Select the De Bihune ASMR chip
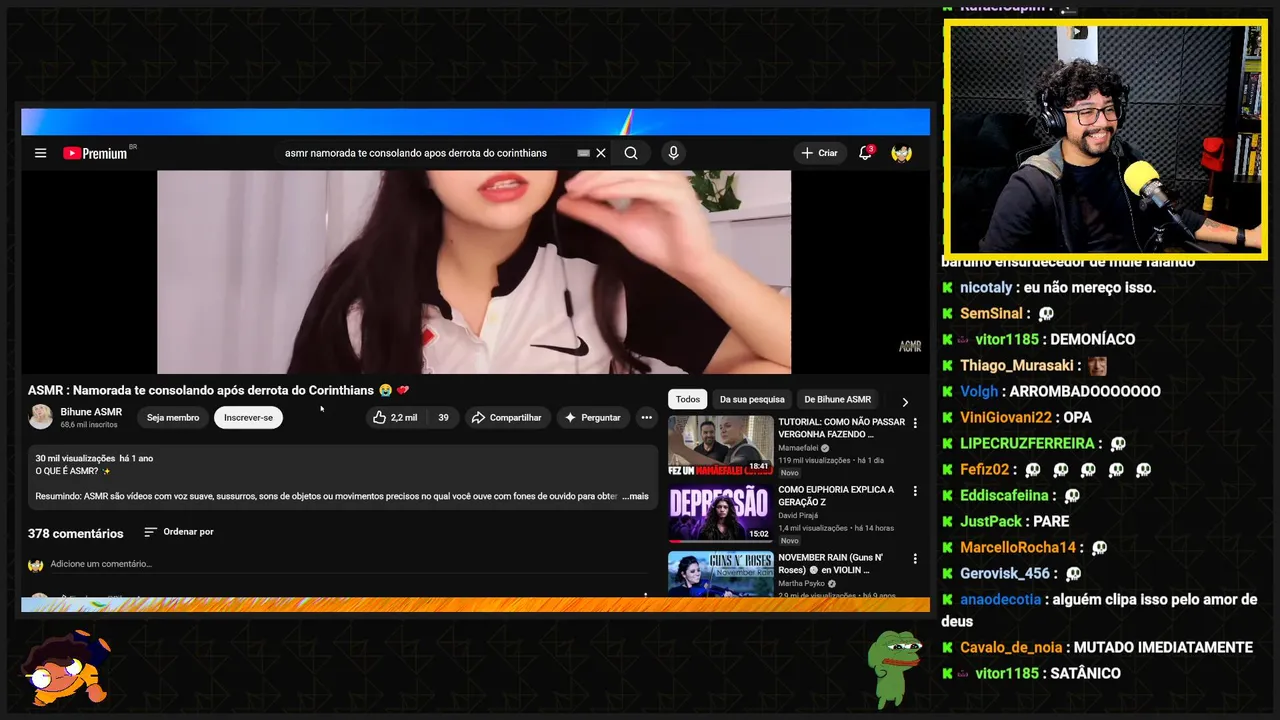The image size is (1280, 720). pyautogui.click(x=838, y=399)
